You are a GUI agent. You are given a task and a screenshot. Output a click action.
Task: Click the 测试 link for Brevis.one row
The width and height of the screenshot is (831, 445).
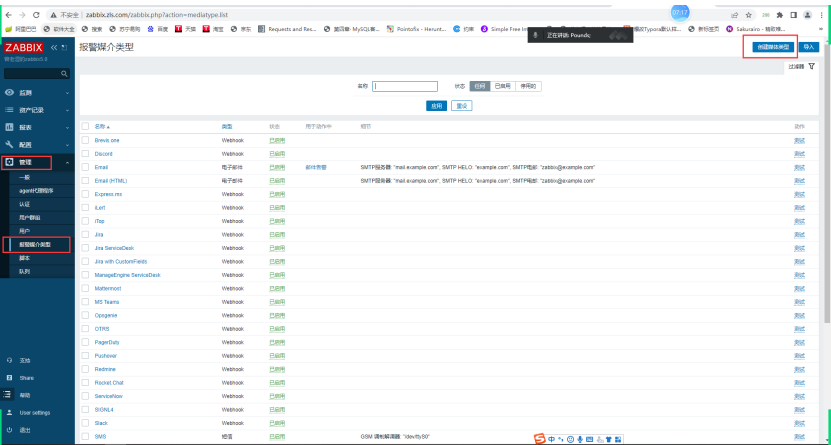coord(799,140)
